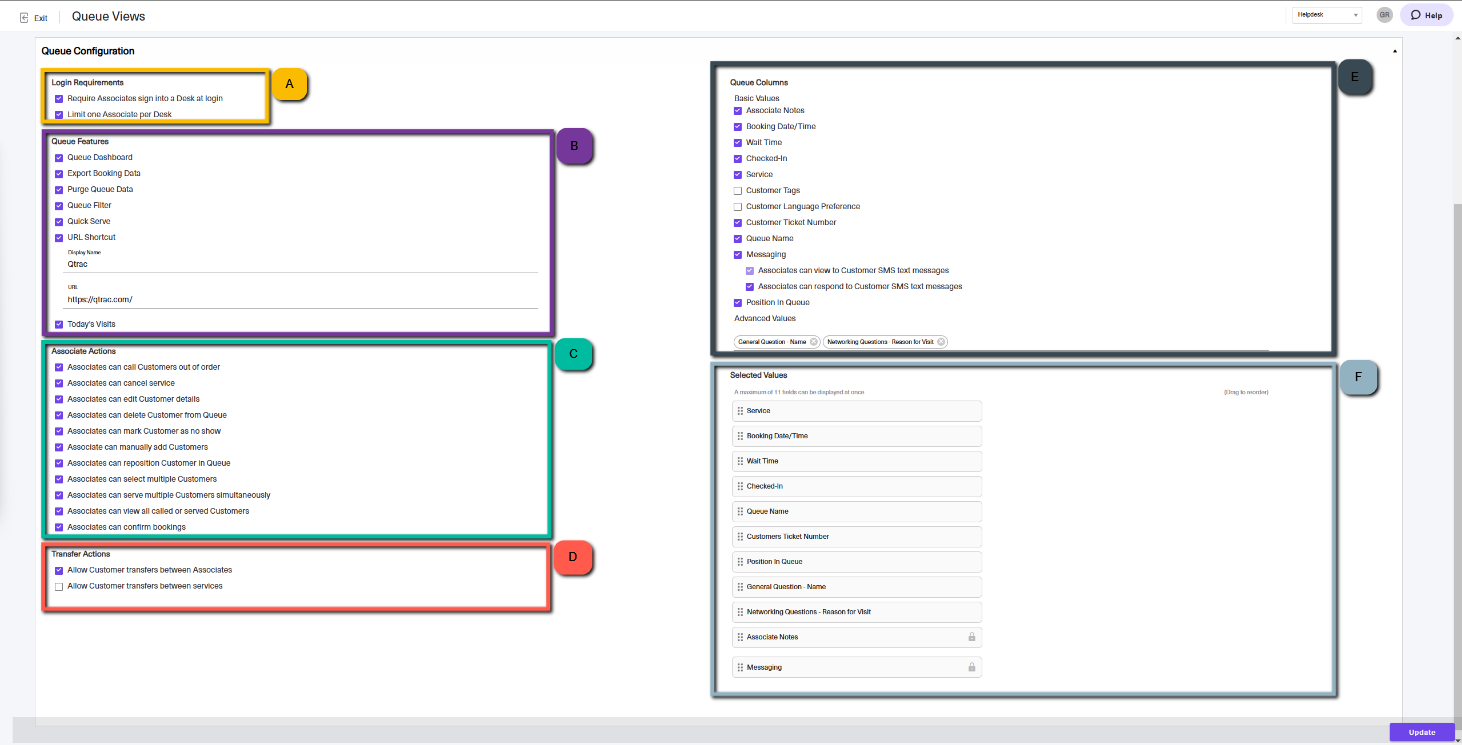The image size is (1462, 745).
Task: Grab the drag handle on Position in Queue row
Action: point(740,561)
